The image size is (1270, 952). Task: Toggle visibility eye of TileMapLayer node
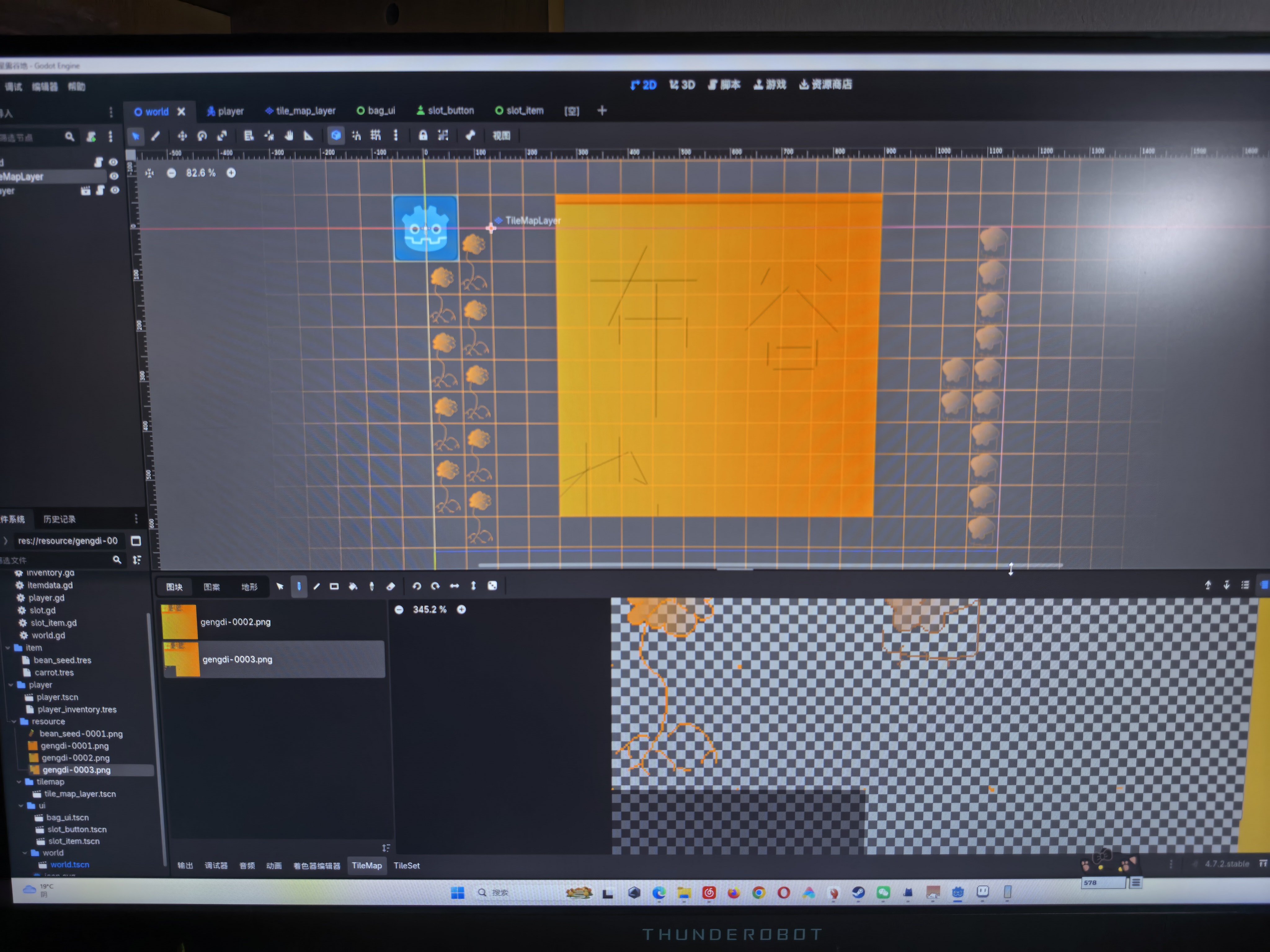[114, 176]
